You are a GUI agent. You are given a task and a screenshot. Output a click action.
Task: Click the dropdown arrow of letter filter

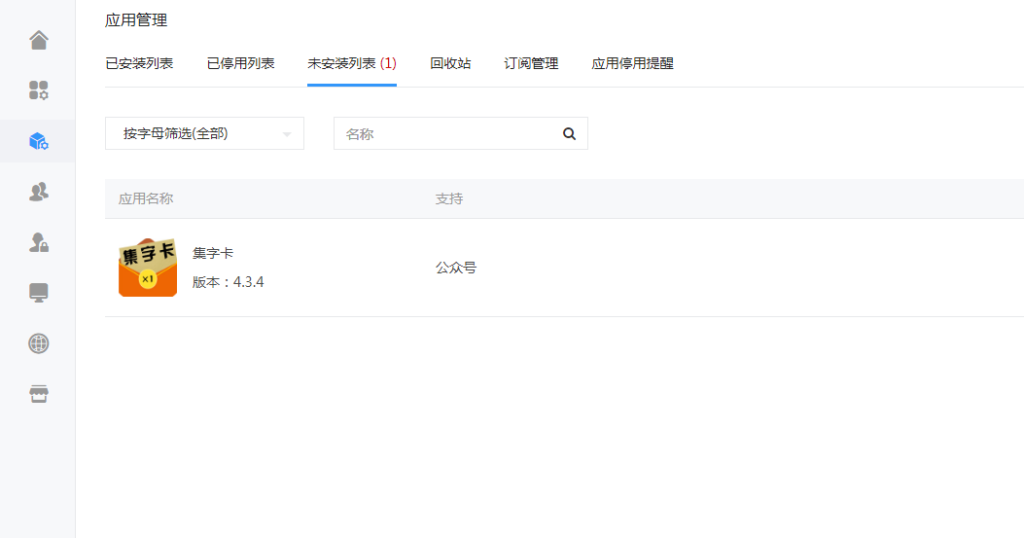[x=286, y=134]
